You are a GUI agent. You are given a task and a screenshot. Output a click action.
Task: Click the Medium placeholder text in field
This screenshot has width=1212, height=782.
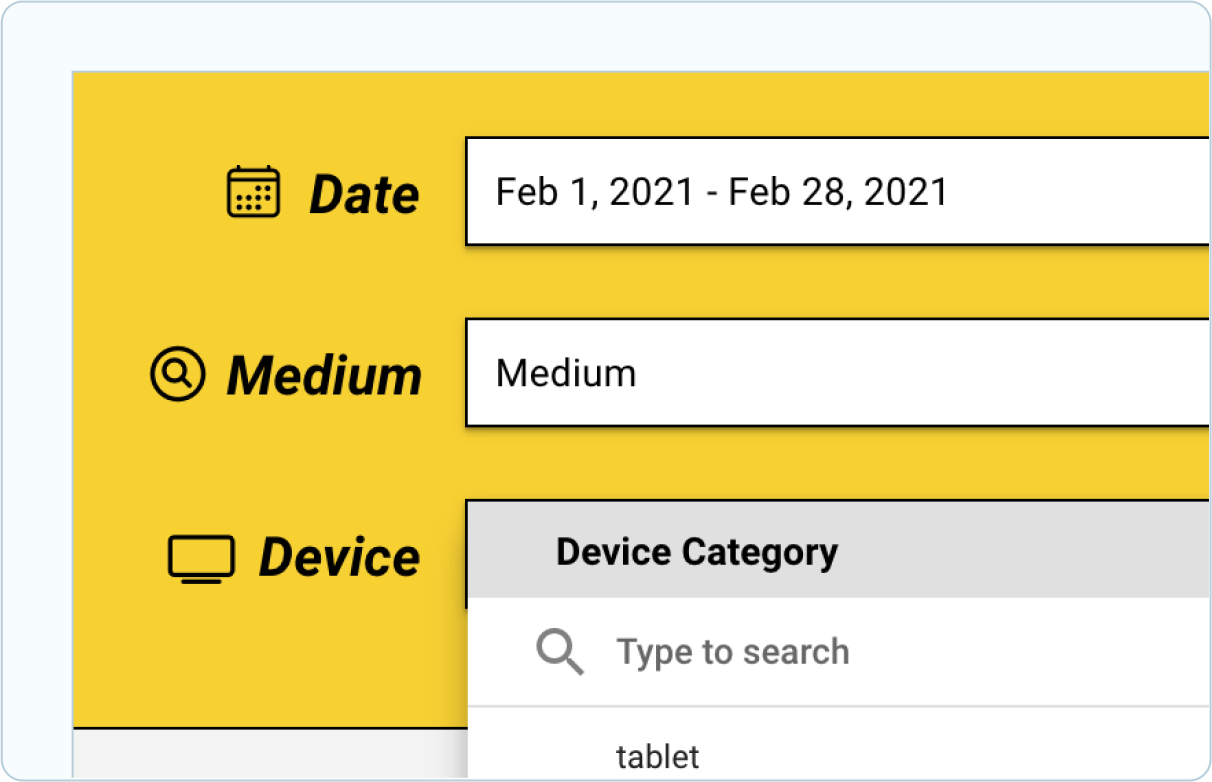tap(566, 373)
